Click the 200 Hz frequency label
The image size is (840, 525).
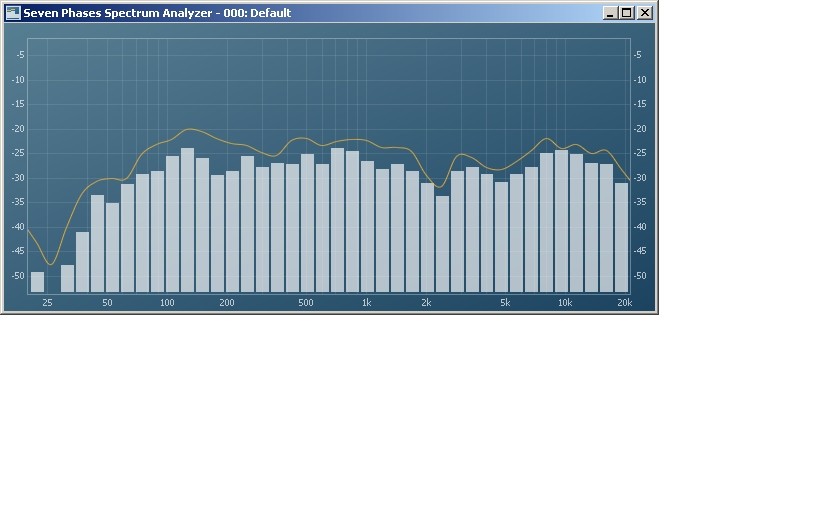coord(227,303)
